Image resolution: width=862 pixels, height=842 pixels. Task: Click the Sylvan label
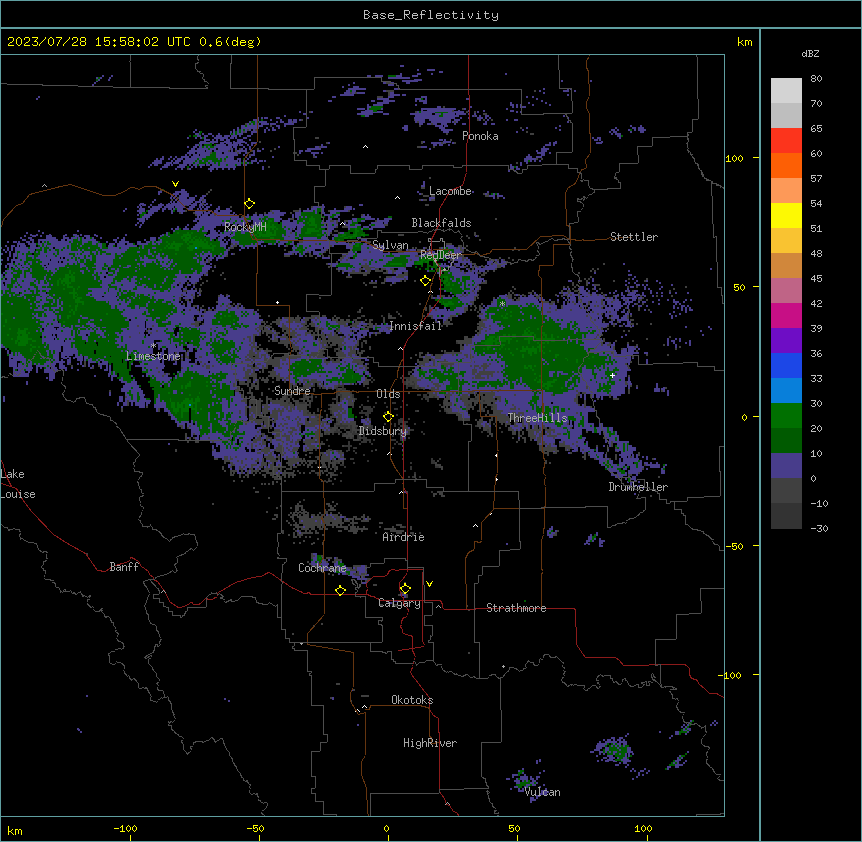[390, 245]
